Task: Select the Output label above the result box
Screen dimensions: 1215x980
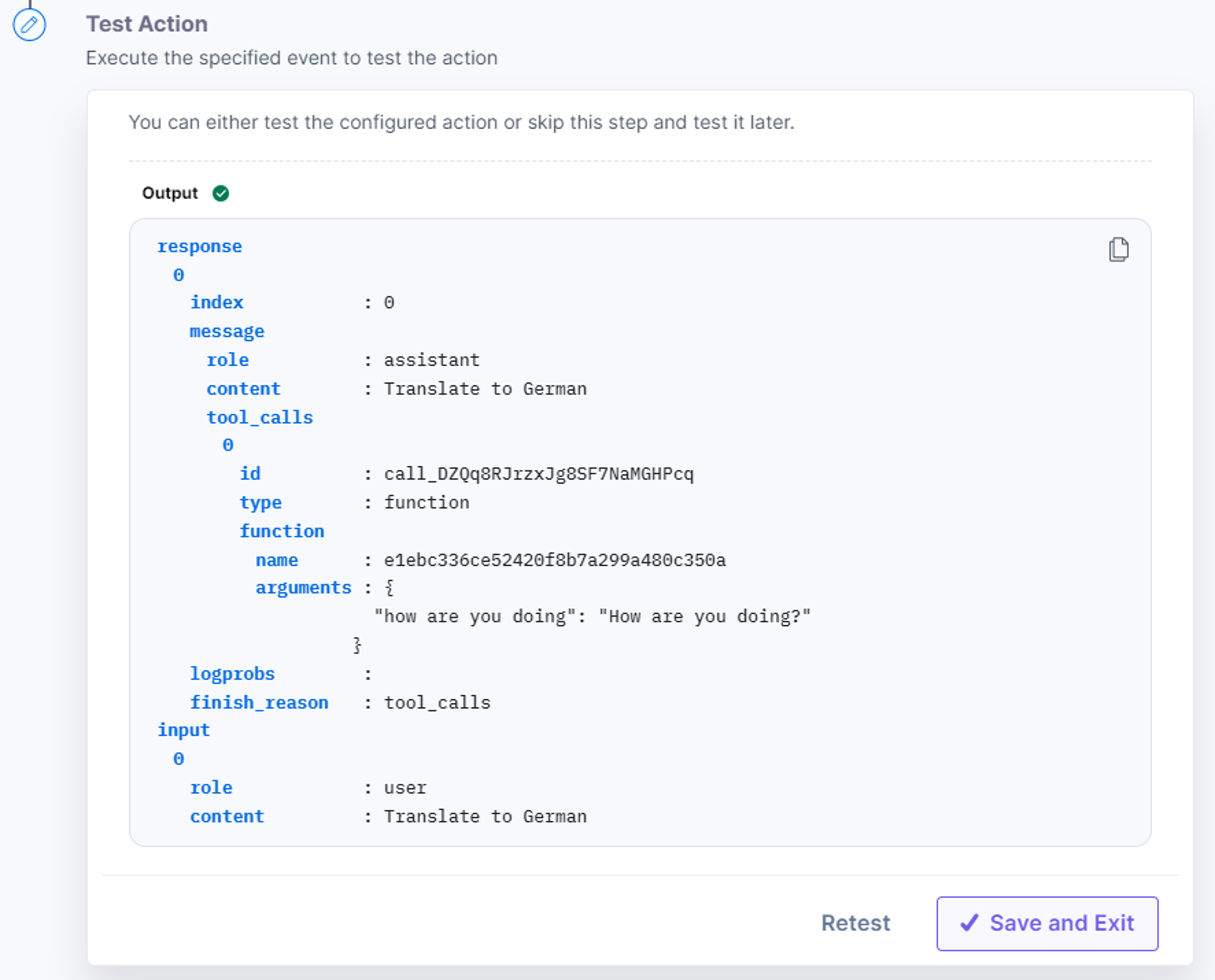Action: (170, 193)
